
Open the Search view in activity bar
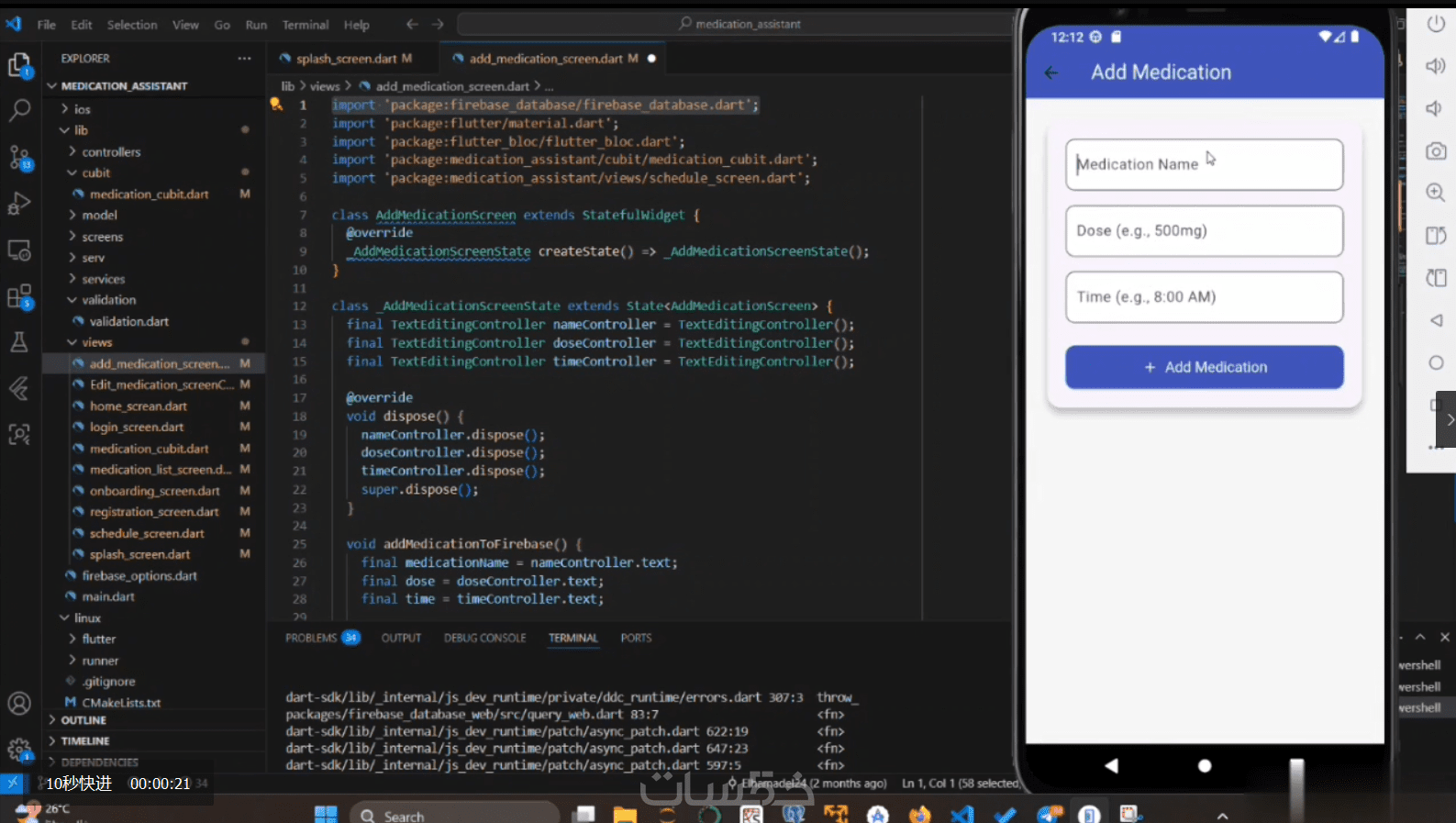pos(19,111)
